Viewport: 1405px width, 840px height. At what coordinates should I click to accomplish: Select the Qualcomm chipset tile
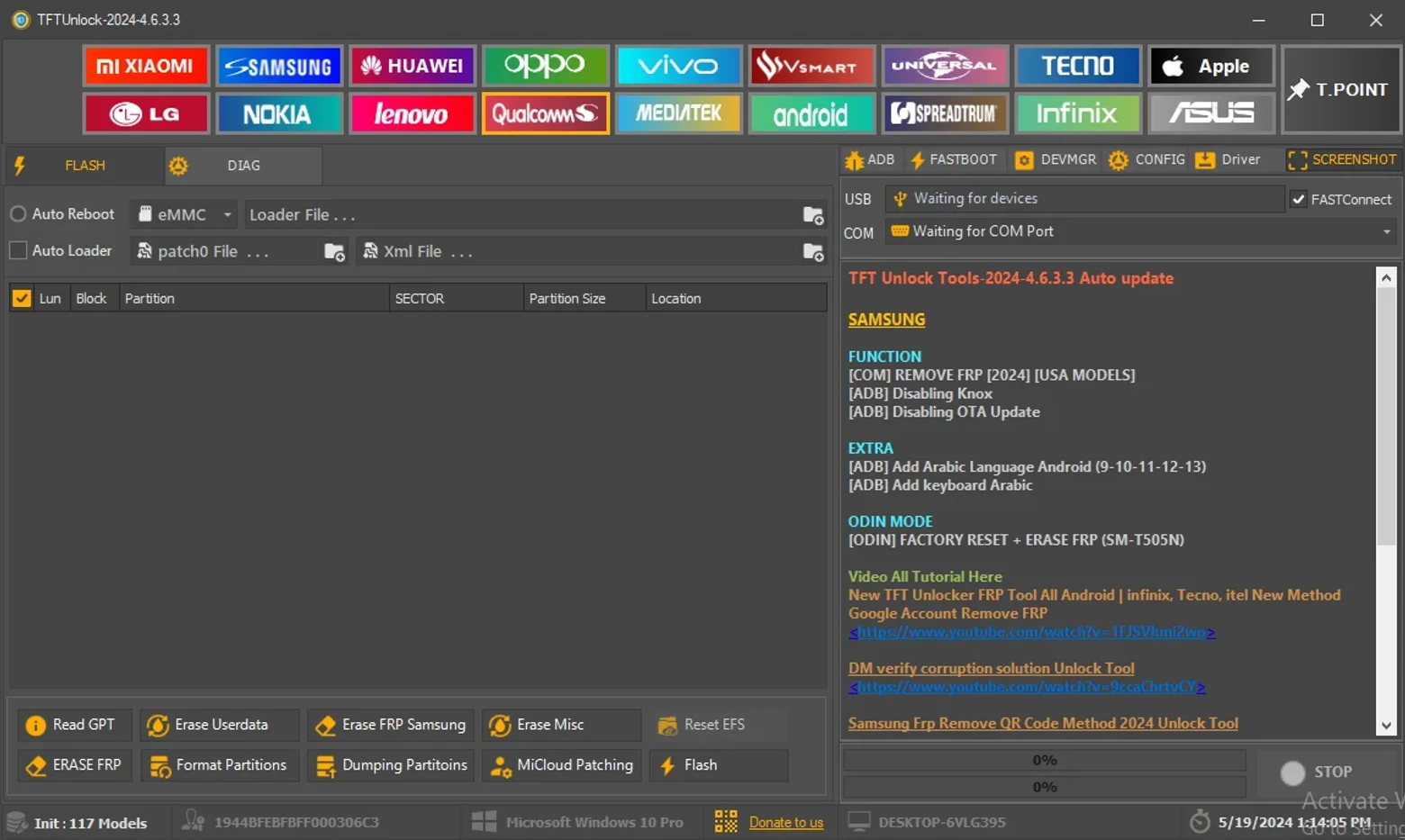pos(545,113)
